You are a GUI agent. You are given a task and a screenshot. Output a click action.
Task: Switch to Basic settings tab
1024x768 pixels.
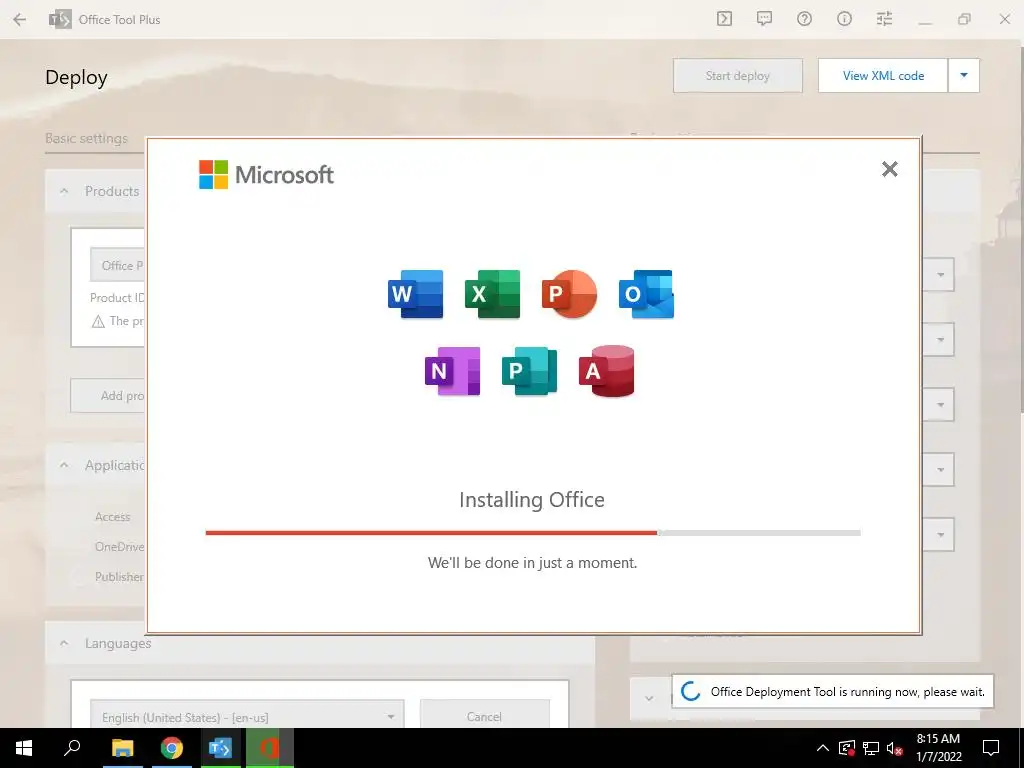tap(86, 138)
